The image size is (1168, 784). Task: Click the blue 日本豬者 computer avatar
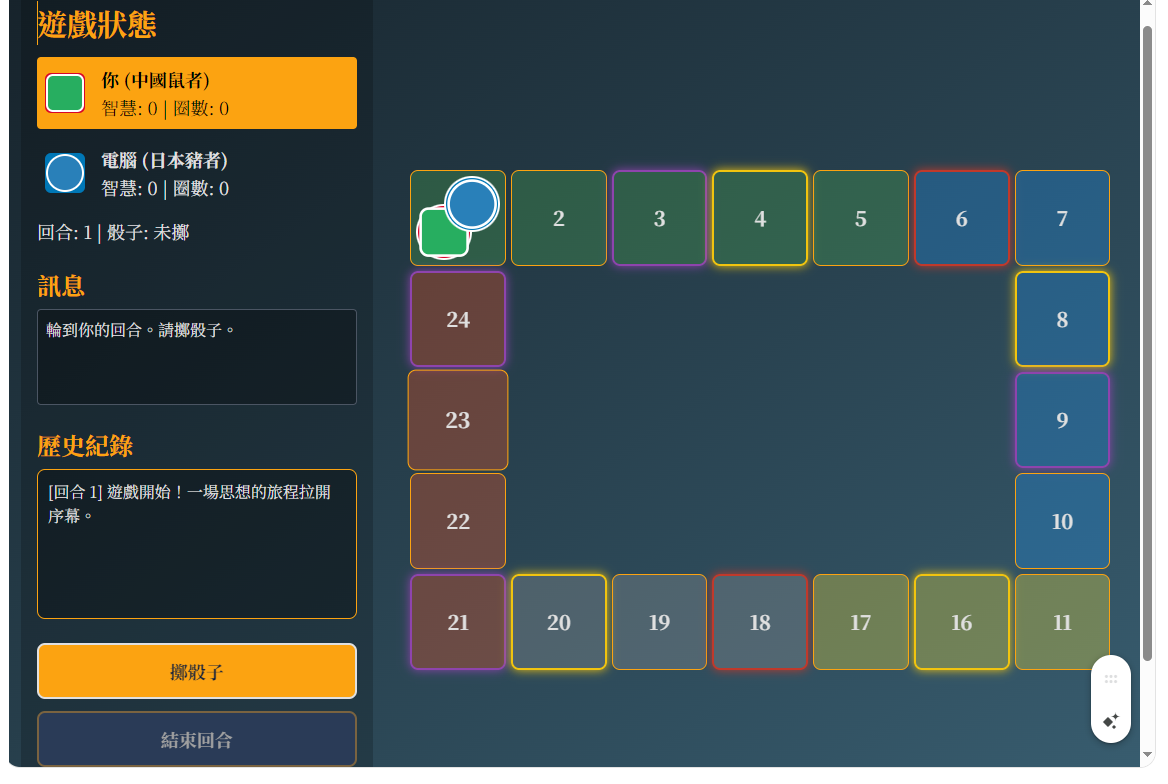click(63, 173)
